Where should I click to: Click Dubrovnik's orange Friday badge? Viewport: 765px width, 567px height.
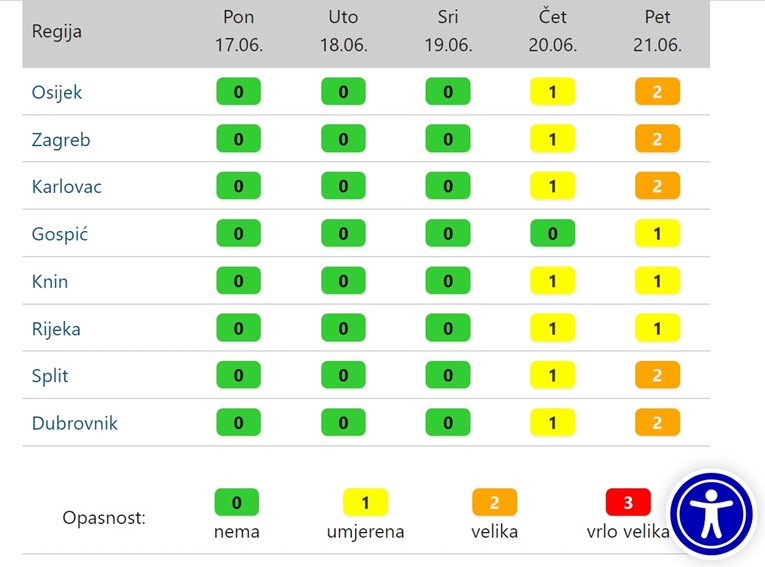[657, 423]
